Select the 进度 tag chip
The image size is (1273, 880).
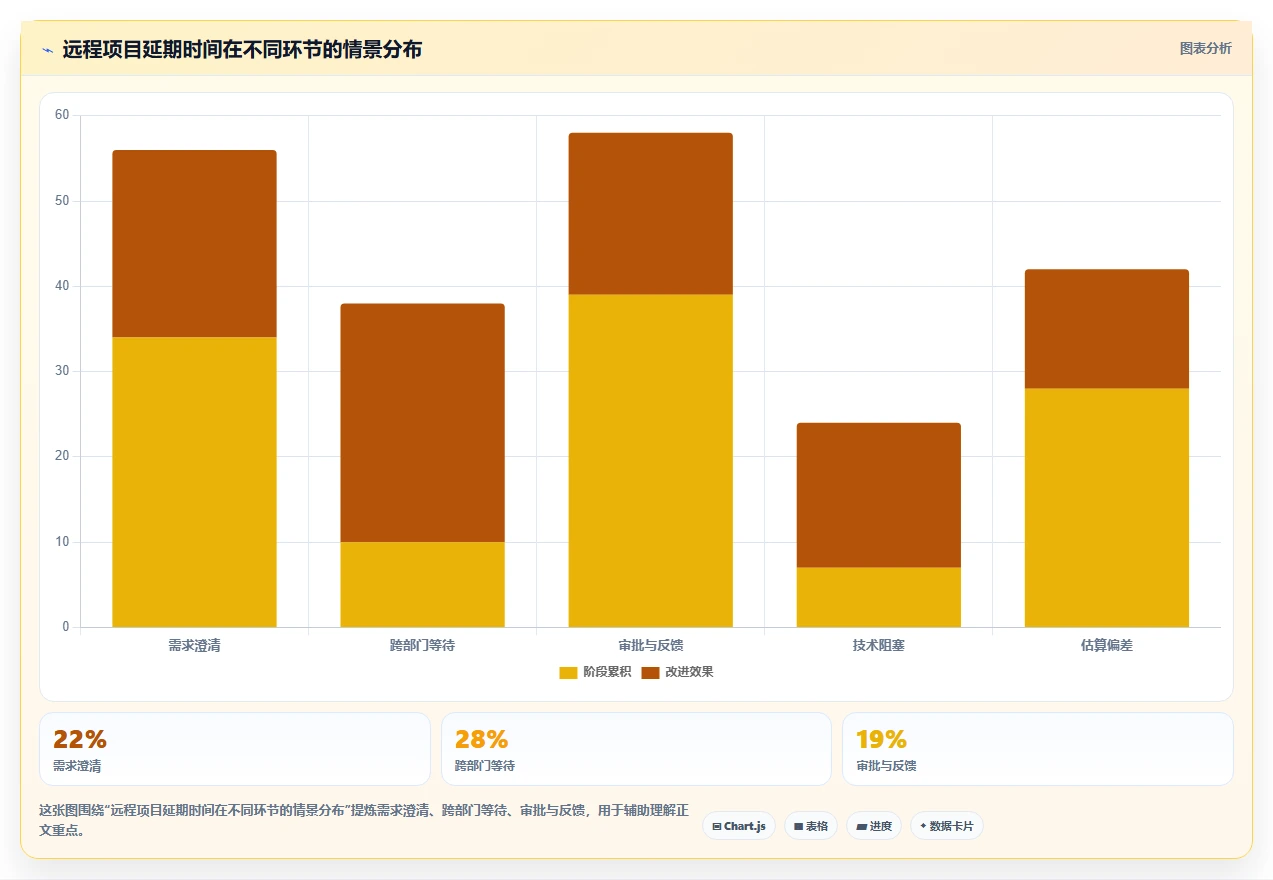pos(874,826)
